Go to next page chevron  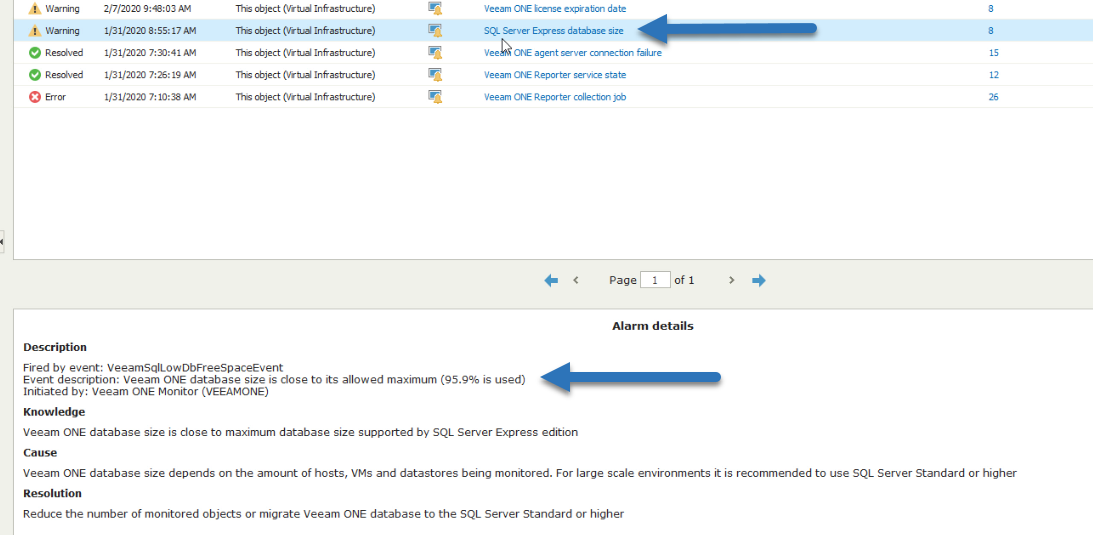[x=731, y=280]
